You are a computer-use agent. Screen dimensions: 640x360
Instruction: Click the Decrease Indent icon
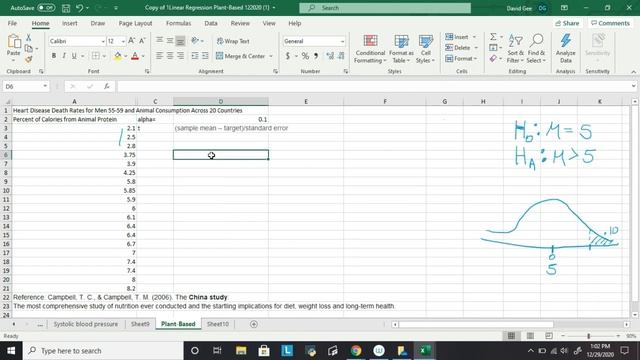coord(195,56)
